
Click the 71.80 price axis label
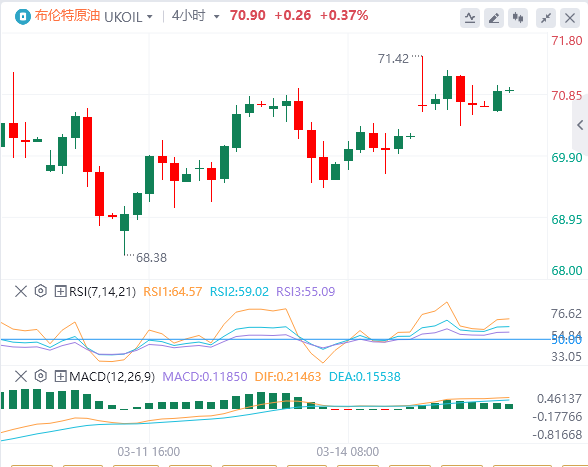coord(567,40)
